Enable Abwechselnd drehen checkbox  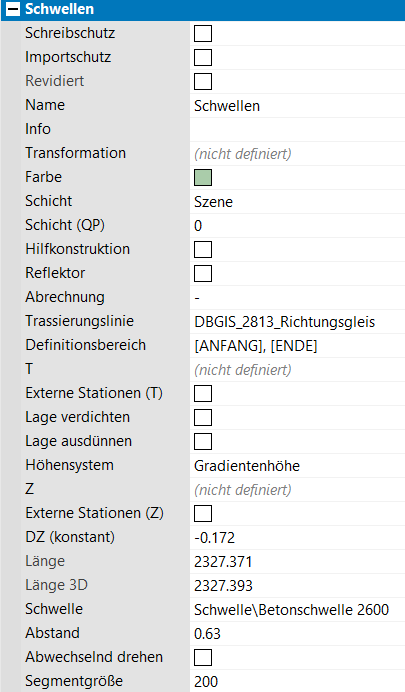click(x=203, y=657)
